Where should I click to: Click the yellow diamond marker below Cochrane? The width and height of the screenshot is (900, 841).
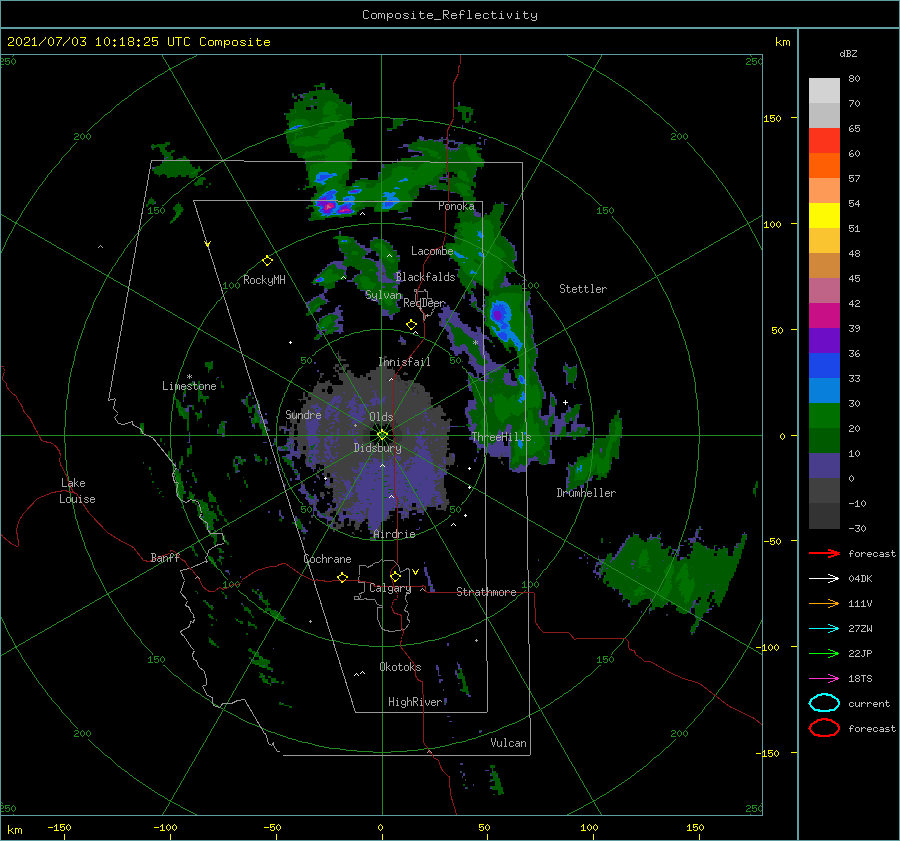(343, 577)
